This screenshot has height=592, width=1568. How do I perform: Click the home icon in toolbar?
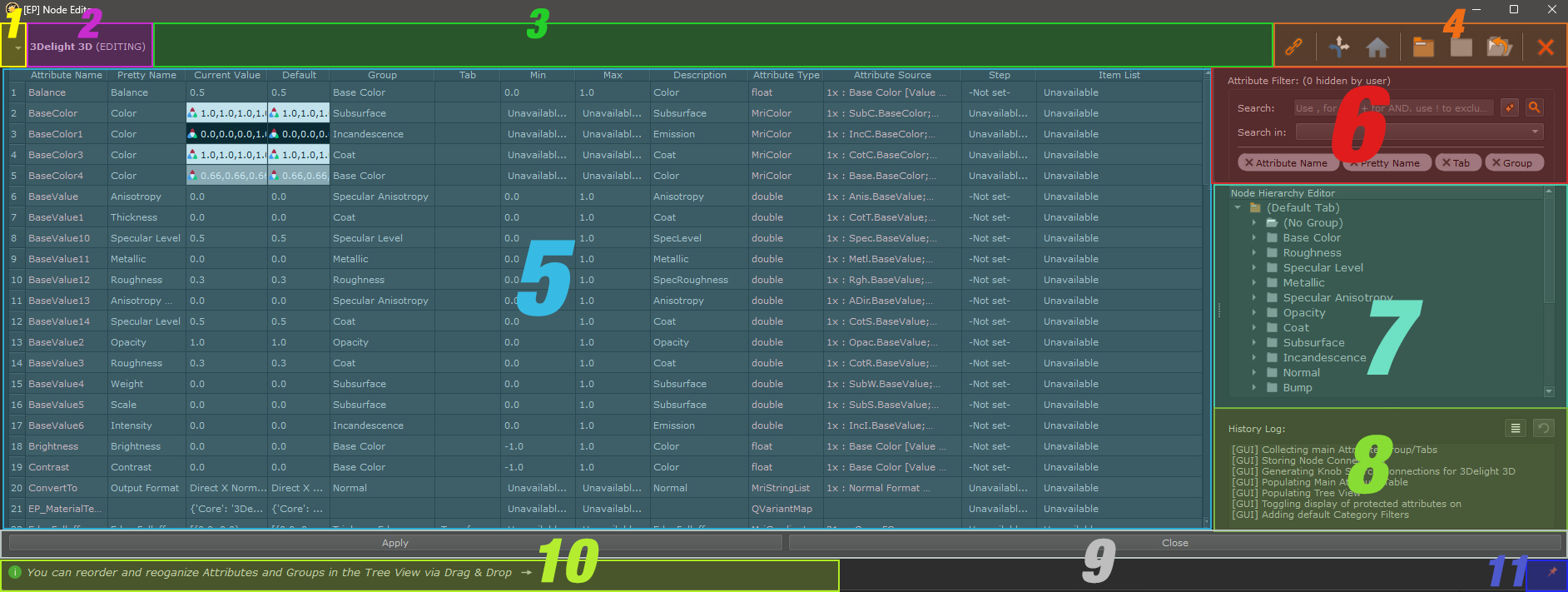coord(1377,47)
